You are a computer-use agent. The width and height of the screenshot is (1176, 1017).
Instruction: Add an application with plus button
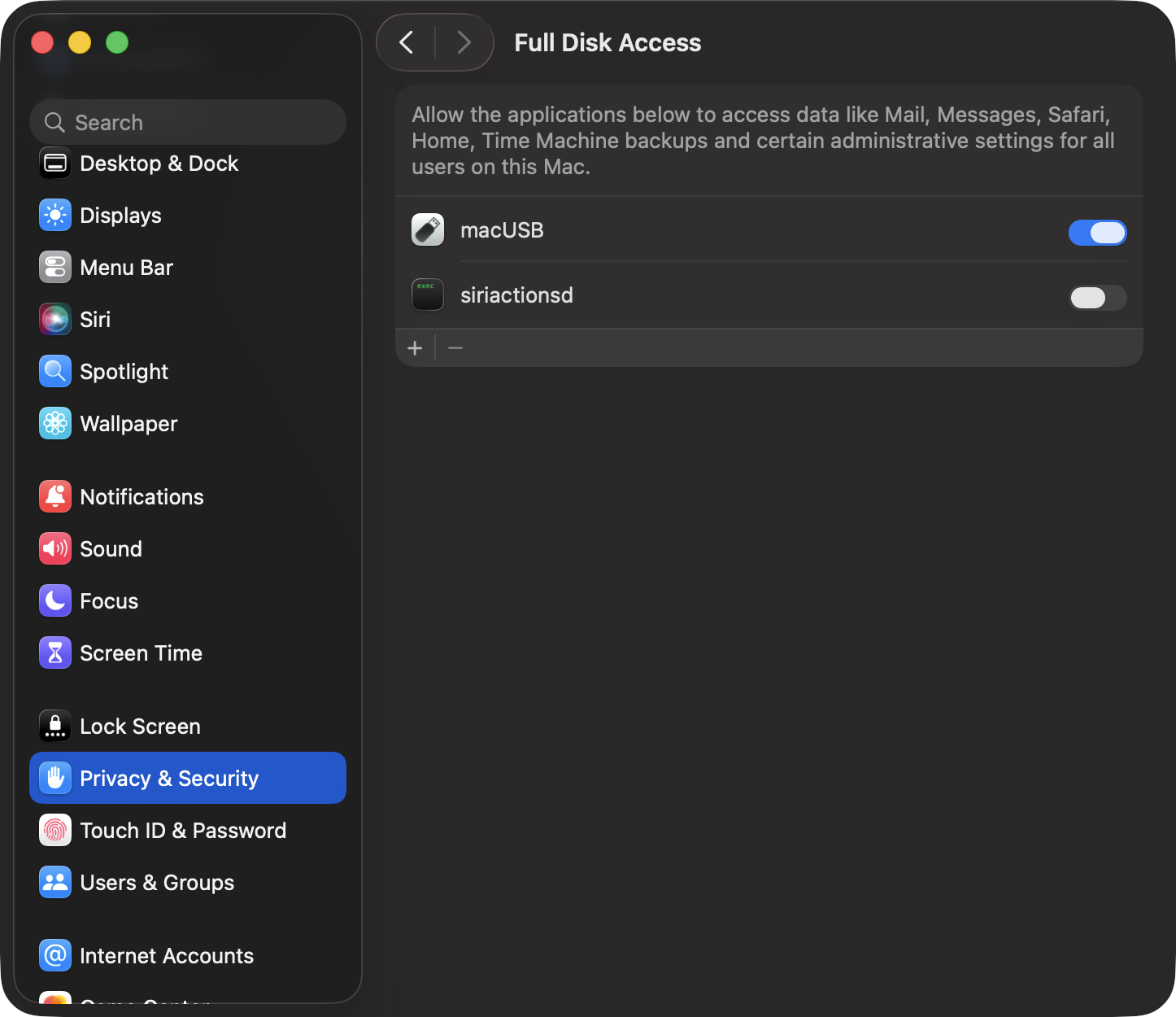415,348
